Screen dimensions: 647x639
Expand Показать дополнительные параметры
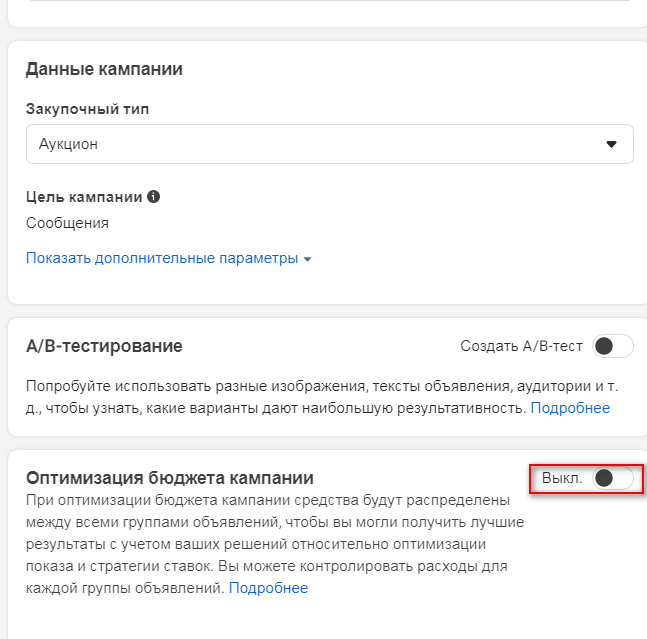pos(162,258)
